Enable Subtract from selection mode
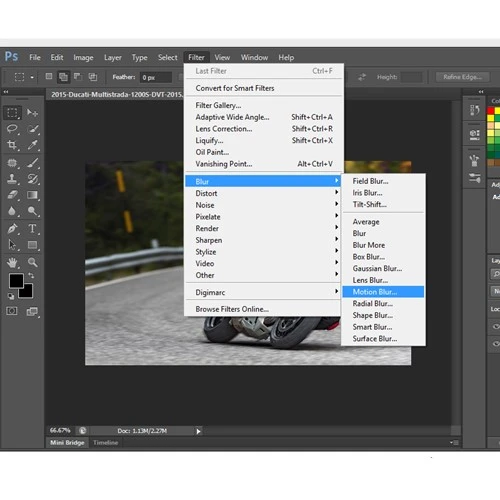Viewport: 500px width, 500px height. [x=78, y=77]
